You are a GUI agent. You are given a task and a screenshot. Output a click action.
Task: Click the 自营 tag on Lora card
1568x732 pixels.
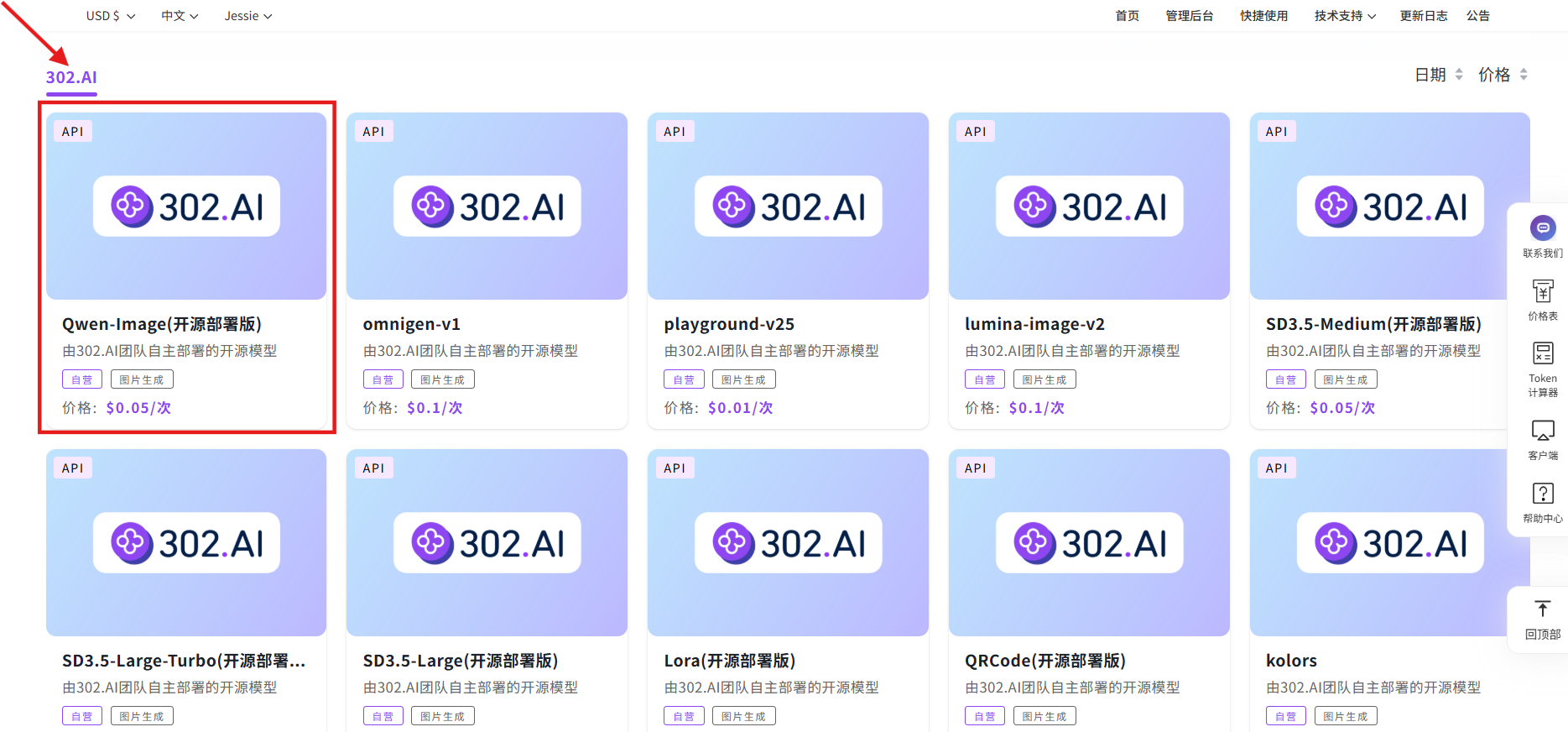pos(684,716)
